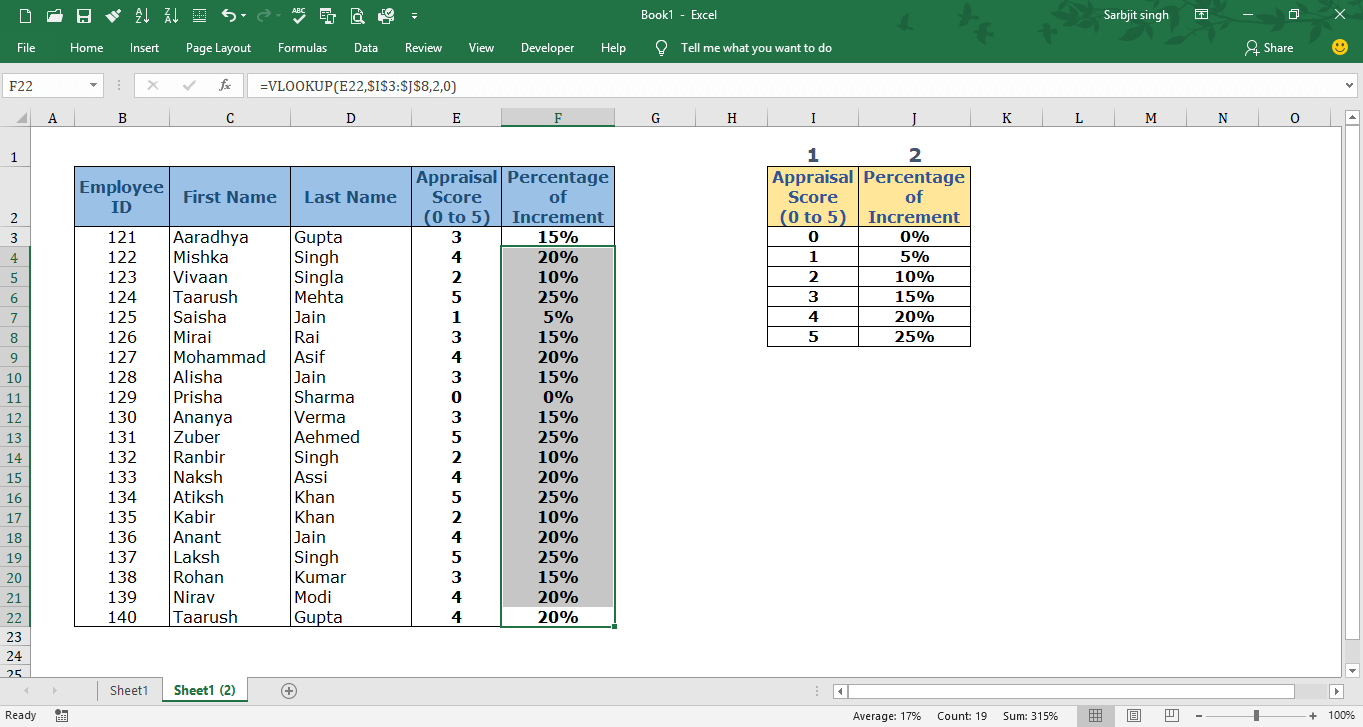Screen dimensions: 1363x727
Task: Cancel formula entry with the X icon
Action: coord(152,86)
